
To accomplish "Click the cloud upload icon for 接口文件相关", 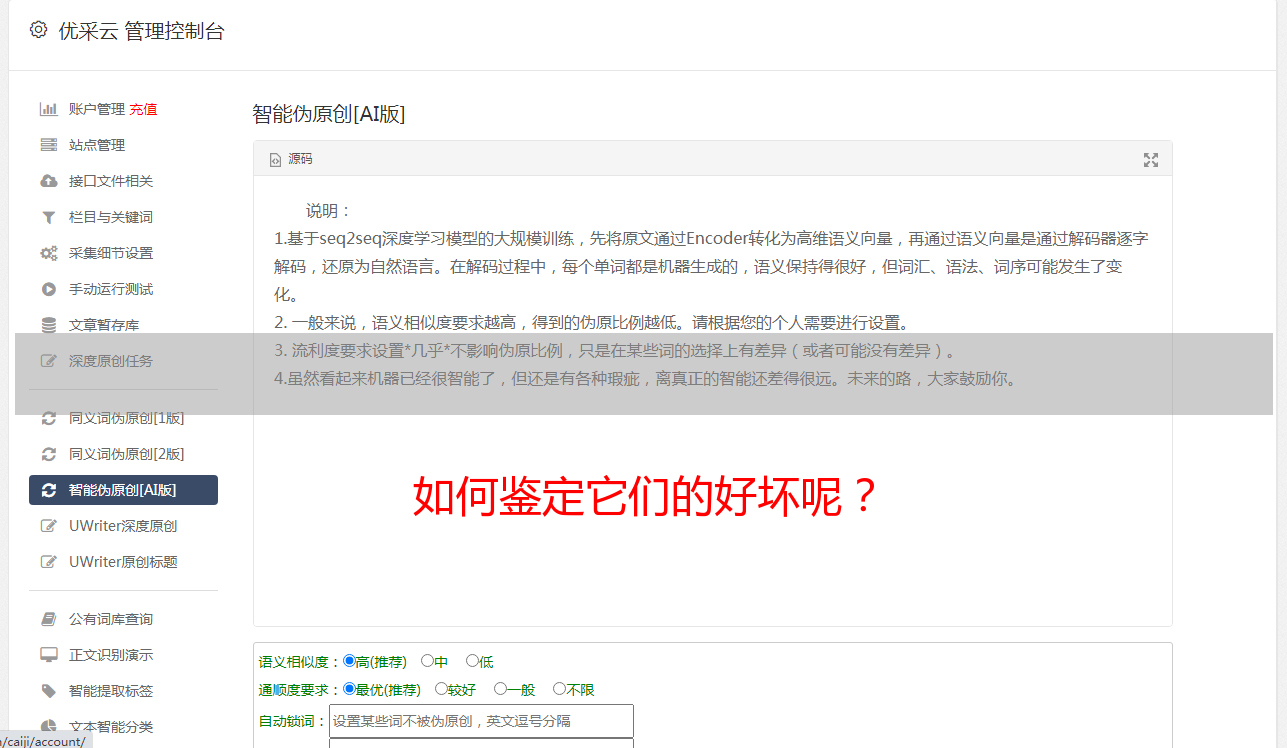I will pos(48,181).
